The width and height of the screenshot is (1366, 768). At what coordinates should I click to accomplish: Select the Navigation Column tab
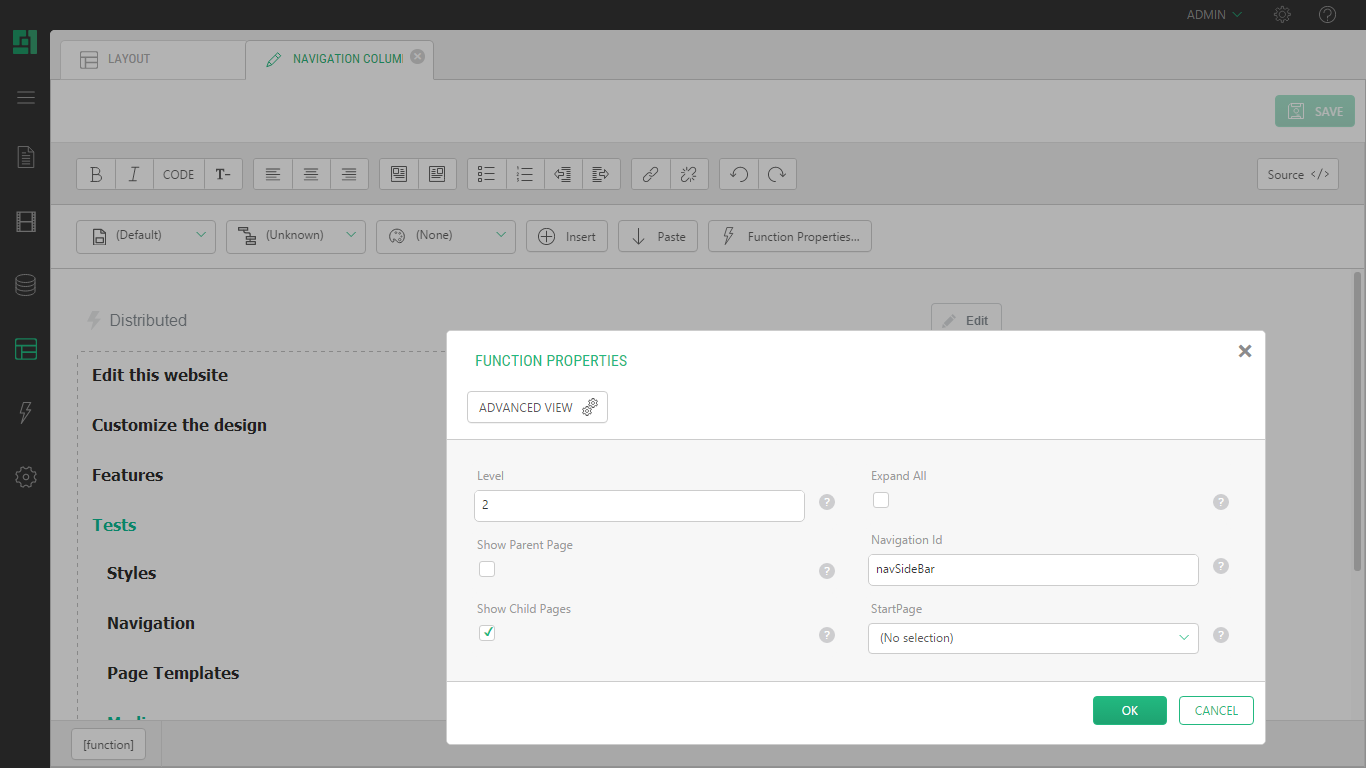tap(338, 59)
